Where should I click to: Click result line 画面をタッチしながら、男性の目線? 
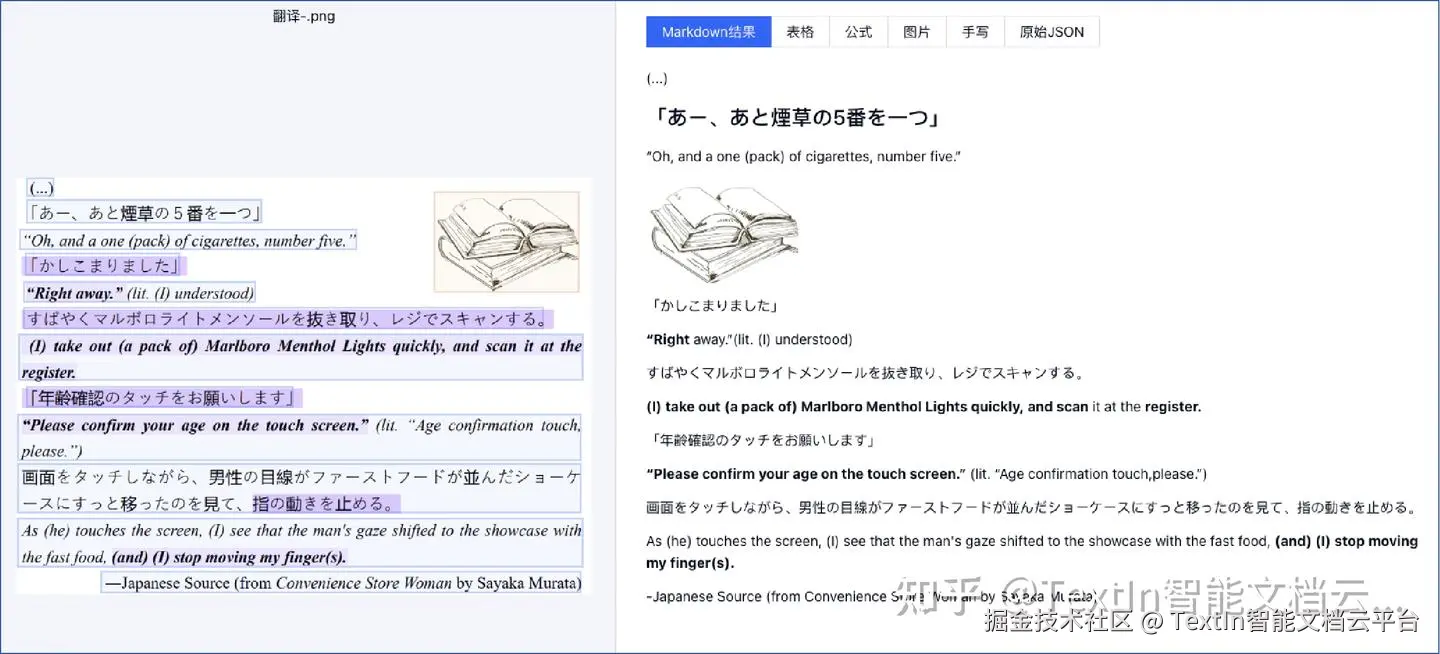[x=1031, y=507]
